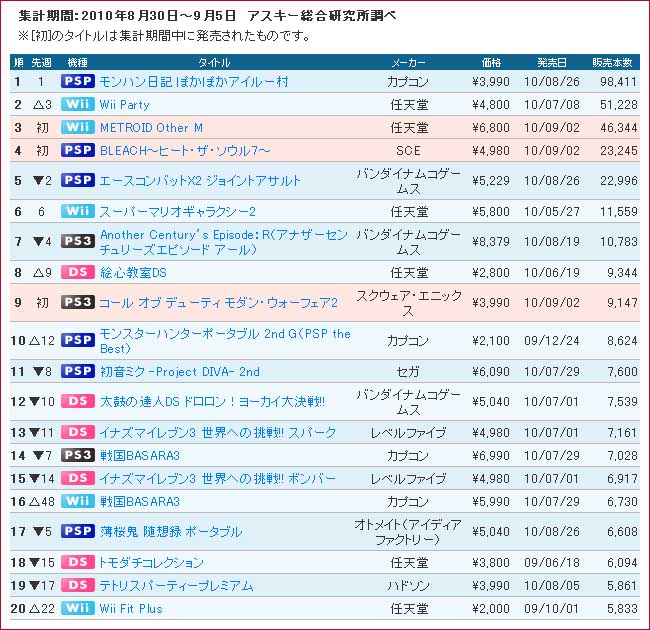Viewport: 650px width, 630px height.
Task: Open the コール オブ デューティ モダン・ウォーフェア2 link
Action: pyautogui.click(x=219, y=303)
